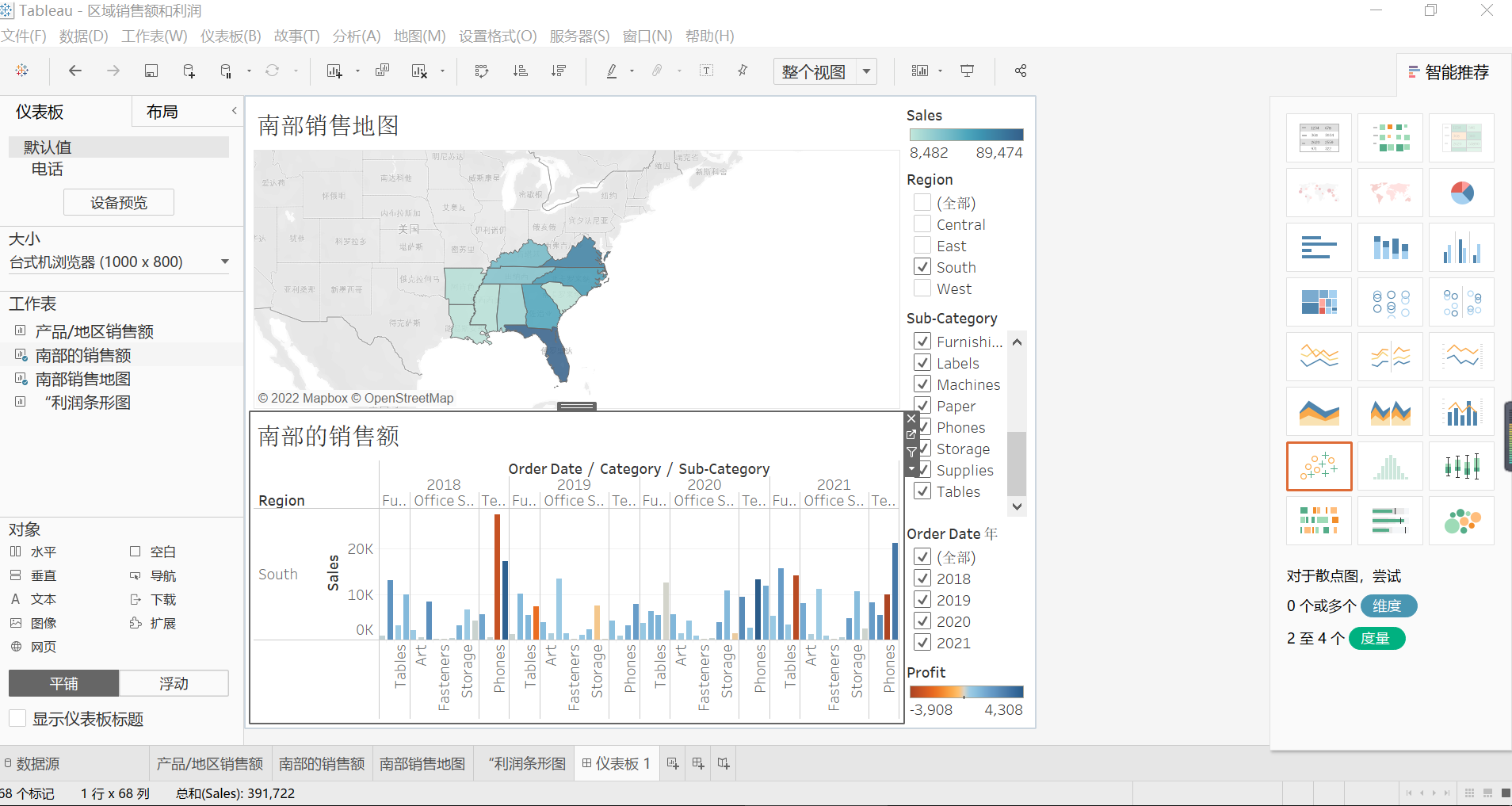1512x806 pixels.
Task: Select the treemap chart type icon
Action: click(x=1319, y=302)
